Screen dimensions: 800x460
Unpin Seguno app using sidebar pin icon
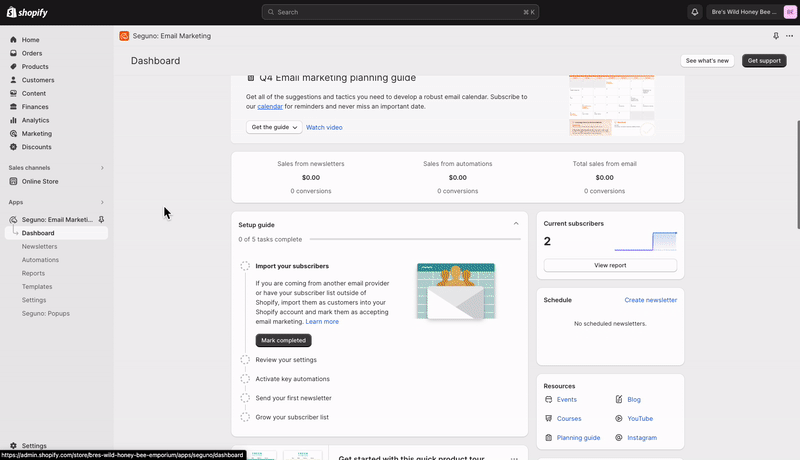coord(101,219)
